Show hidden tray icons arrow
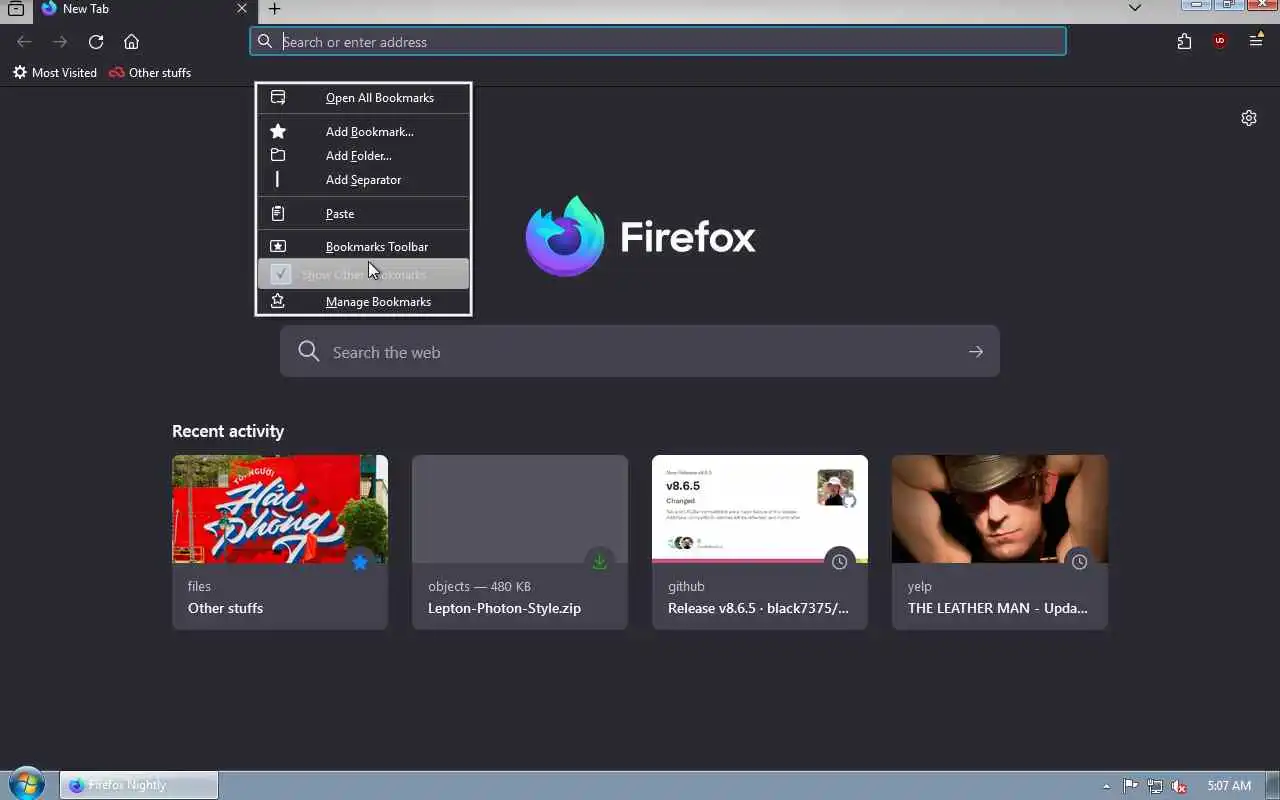This screenshot has height=800, width=1280. (1106, 786)
